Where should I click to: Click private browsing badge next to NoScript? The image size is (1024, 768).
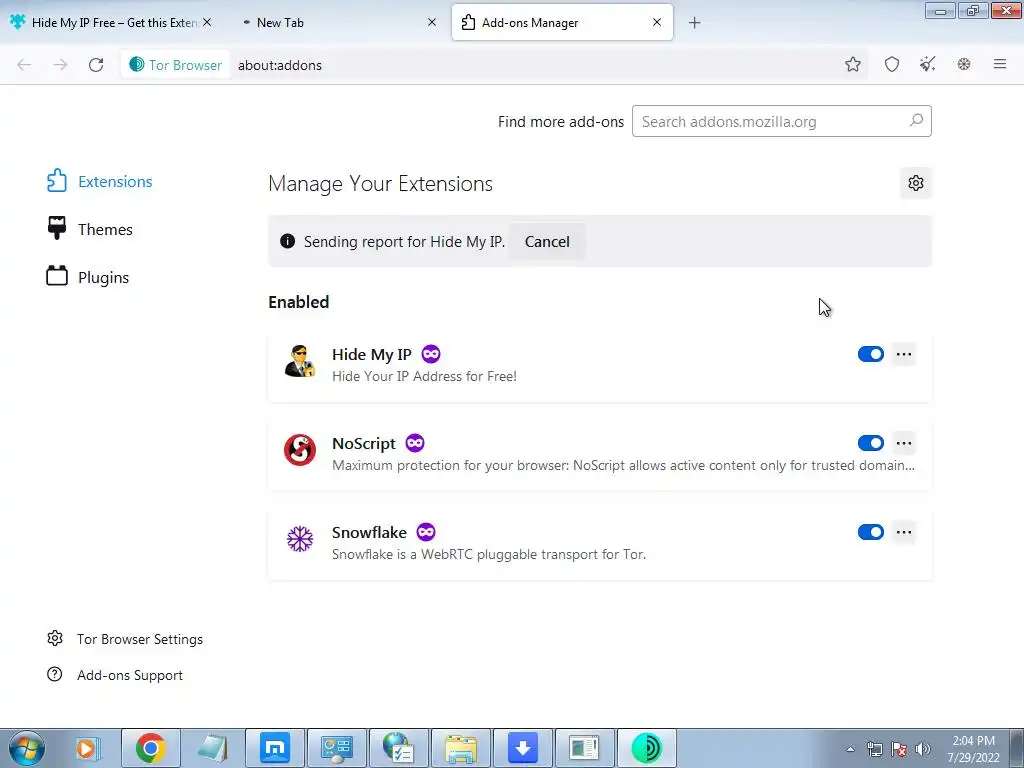[415, 443]
